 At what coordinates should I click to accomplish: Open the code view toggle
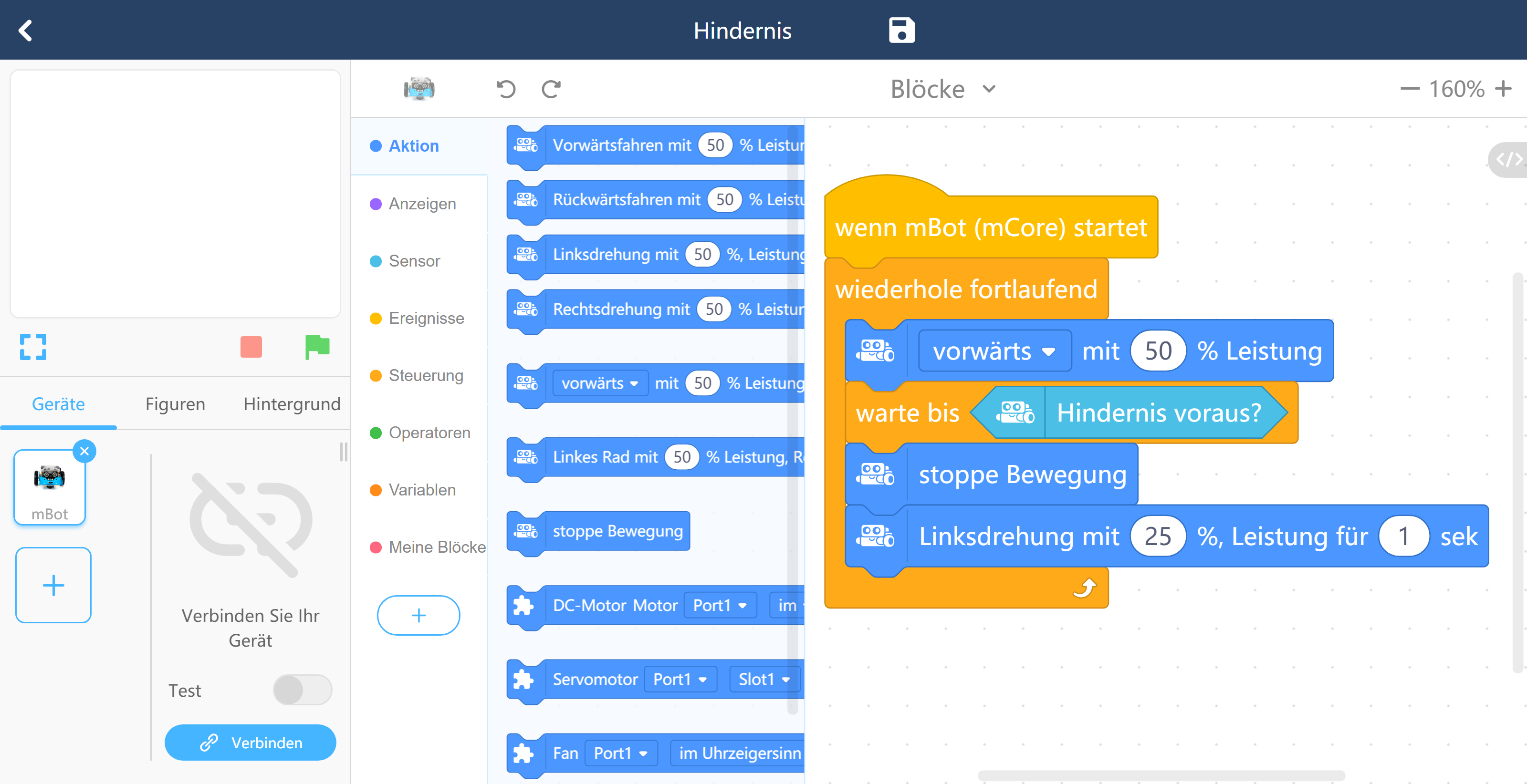(1508, 159)
